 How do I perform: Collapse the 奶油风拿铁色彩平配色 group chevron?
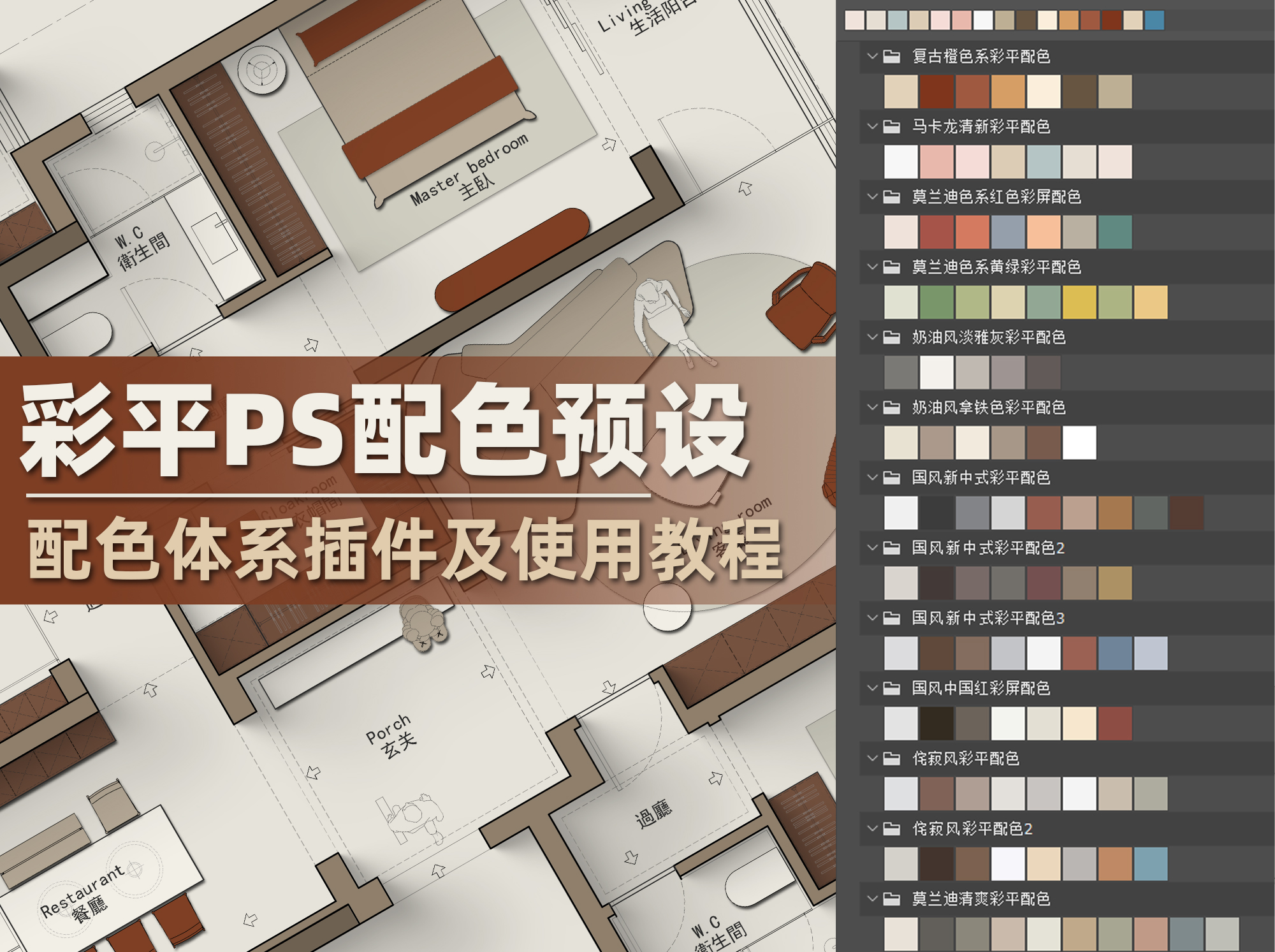coord(872,407)
